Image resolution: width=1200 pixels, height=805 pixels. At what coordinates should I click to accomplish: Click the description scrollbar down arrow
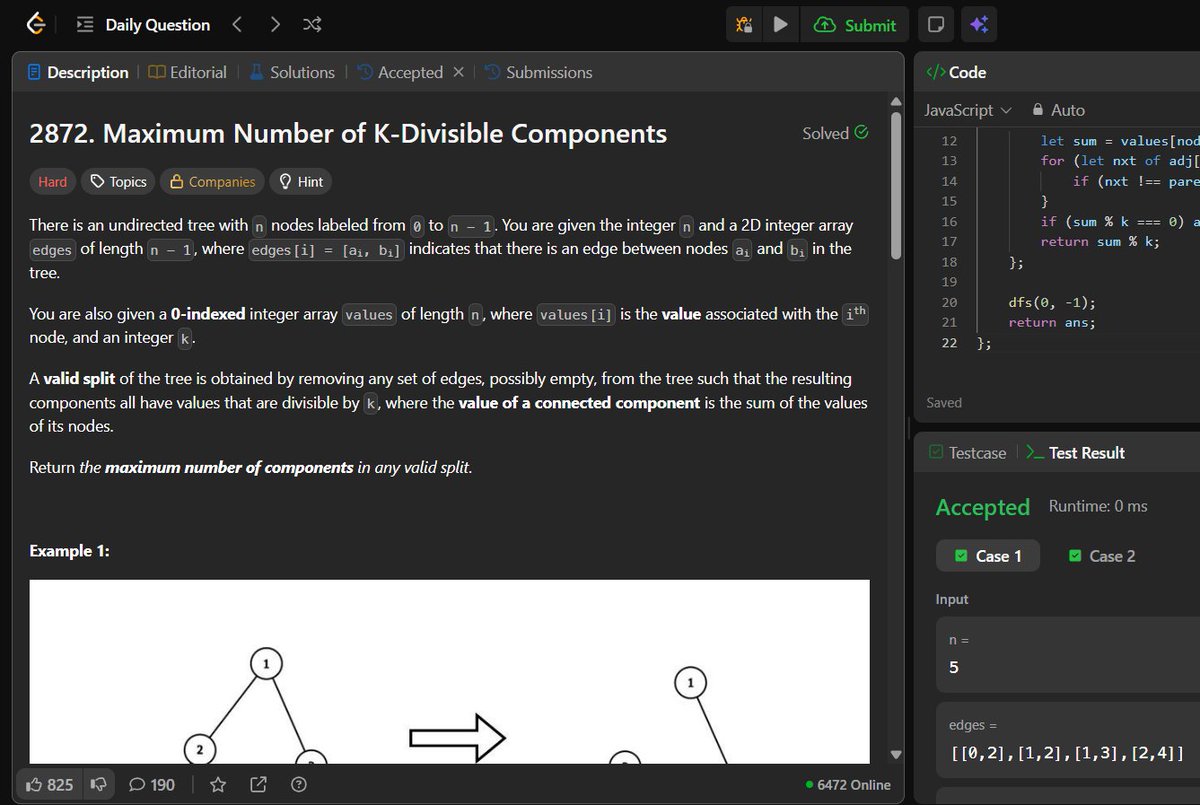coord(896,753)
